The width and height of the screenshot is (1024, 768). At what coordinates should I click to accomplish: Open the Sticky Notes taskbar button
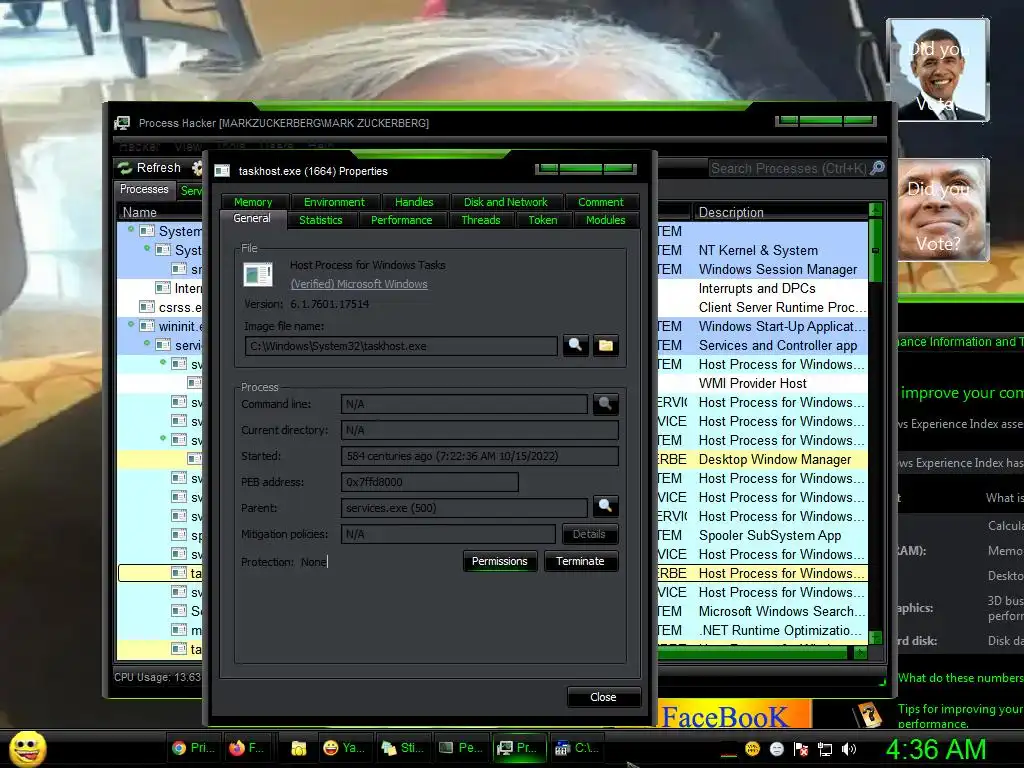(402, 748)
